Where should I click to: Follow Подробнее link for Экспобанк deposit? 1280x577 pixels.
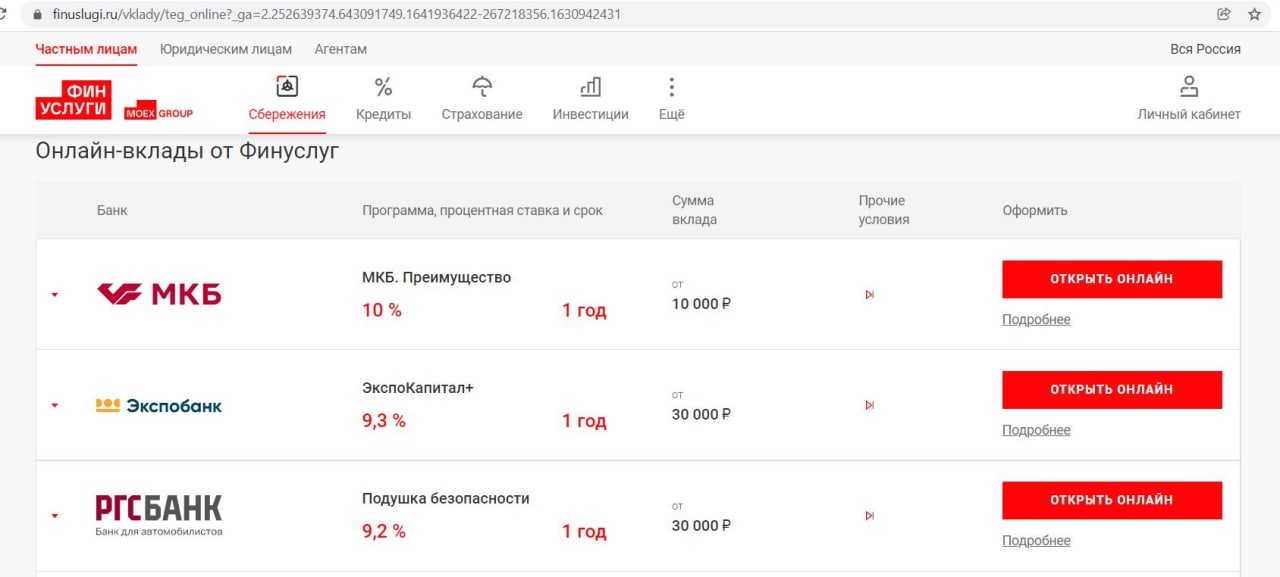[1036, 430]
